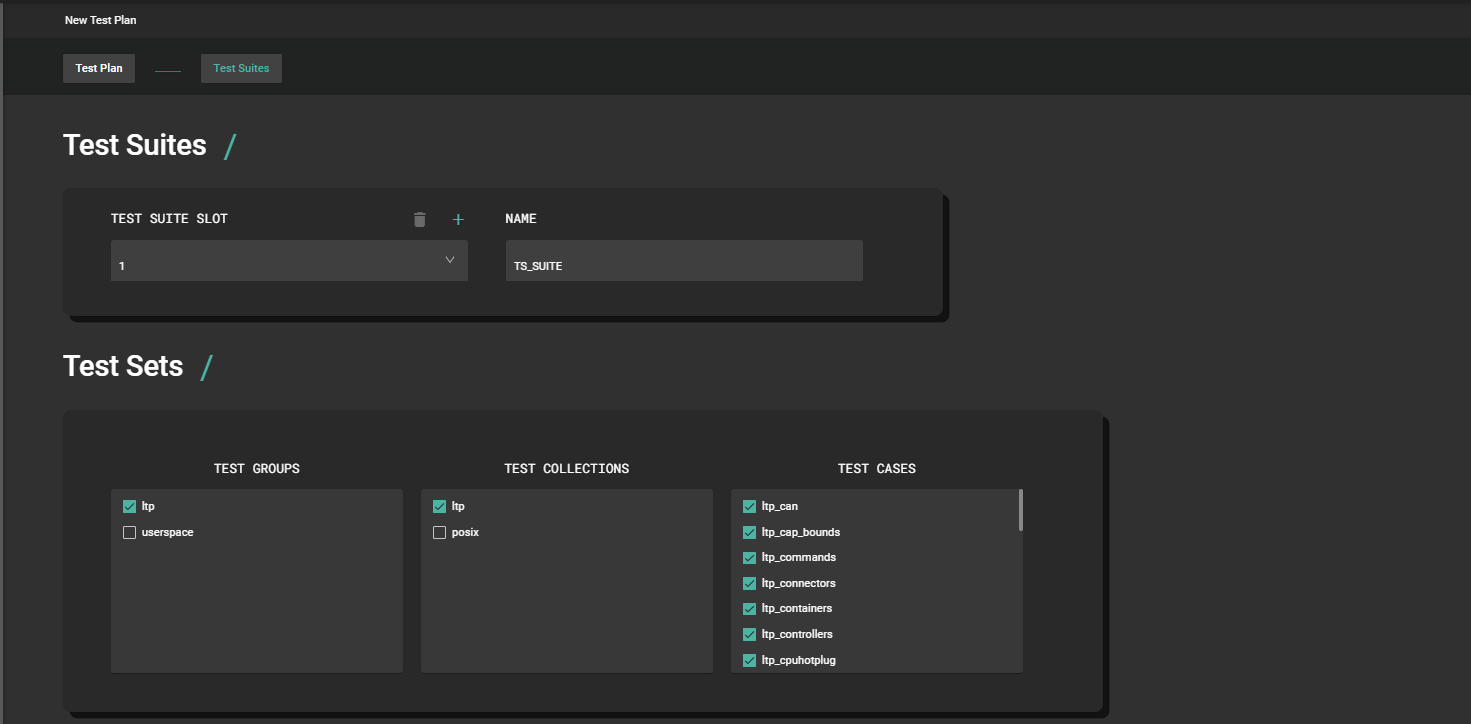Uncheck the ltp_controllers test case

pos(749,635)
